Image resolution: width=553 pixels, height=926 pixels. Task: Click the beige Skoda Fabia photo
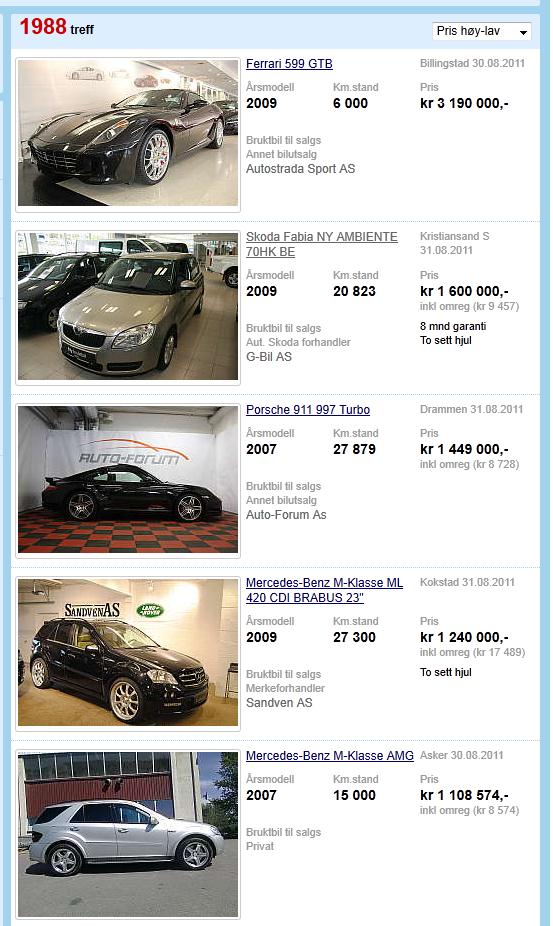click(128, 306)
